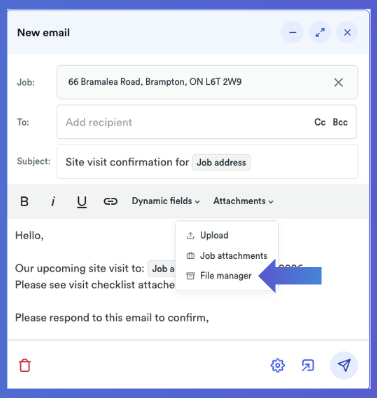Apply bold formatting with the B icon

pyautogui.click(x=24, y=201)
